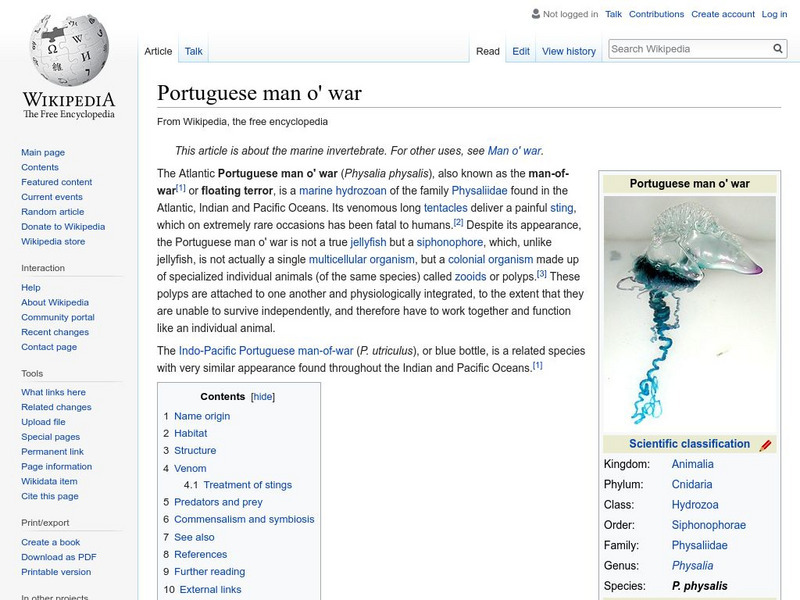Click the Not logged in user icon
800x600 pixels.
535,14
